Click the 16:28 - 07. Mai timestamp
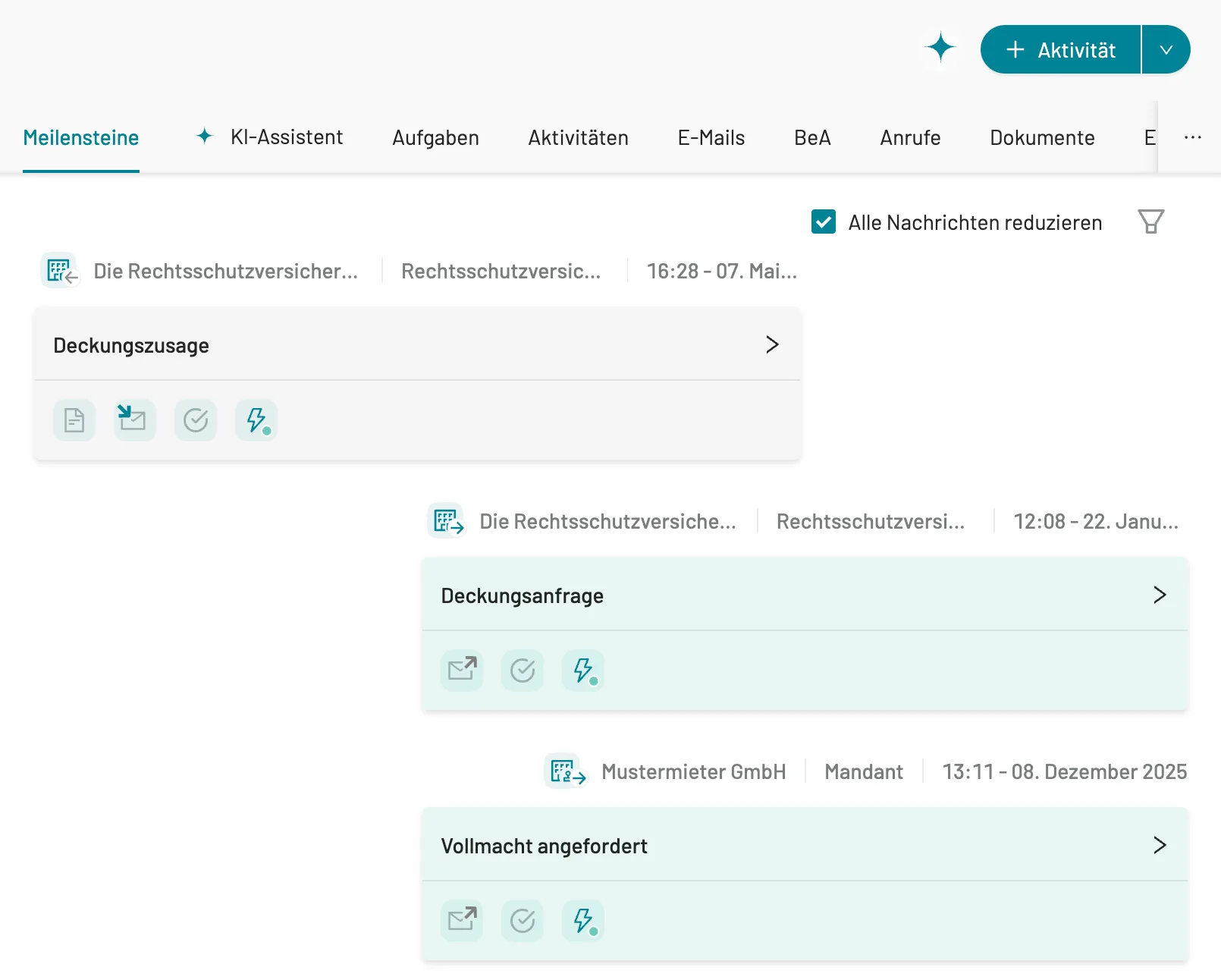Viewport: 1221px width, 980px height. pos(722,271)
